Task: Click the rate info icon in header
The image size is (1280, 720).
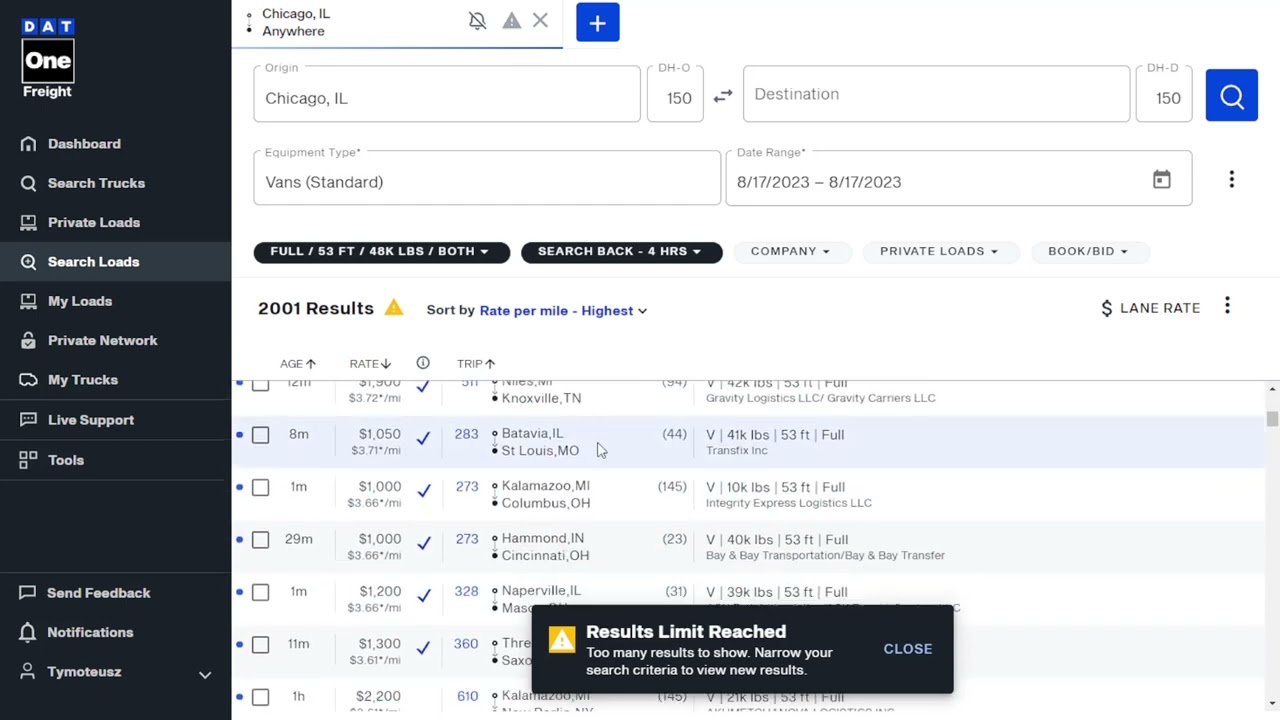Action: coord(423,363)
